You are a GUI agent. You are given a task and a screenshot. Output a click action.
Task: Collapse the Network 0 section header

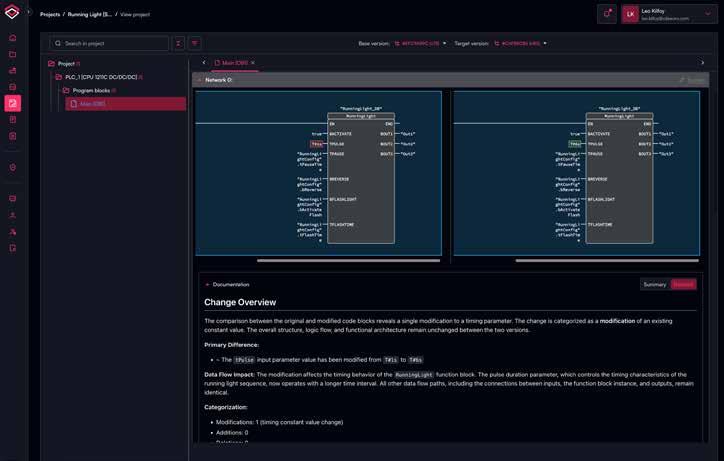[x=199, y=80]
